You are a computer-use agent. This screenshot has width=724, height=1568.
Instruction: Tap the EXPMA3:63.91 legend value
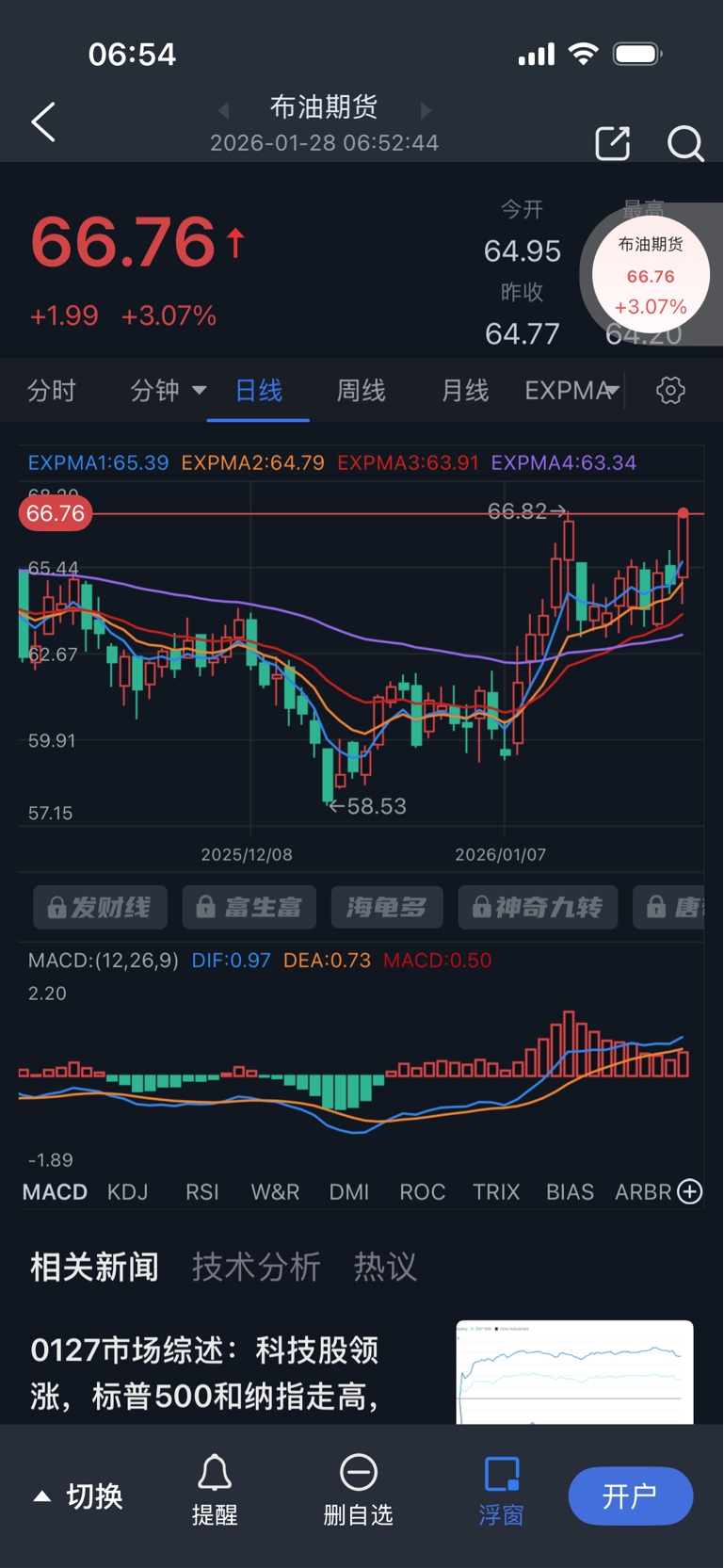point(408,462)
